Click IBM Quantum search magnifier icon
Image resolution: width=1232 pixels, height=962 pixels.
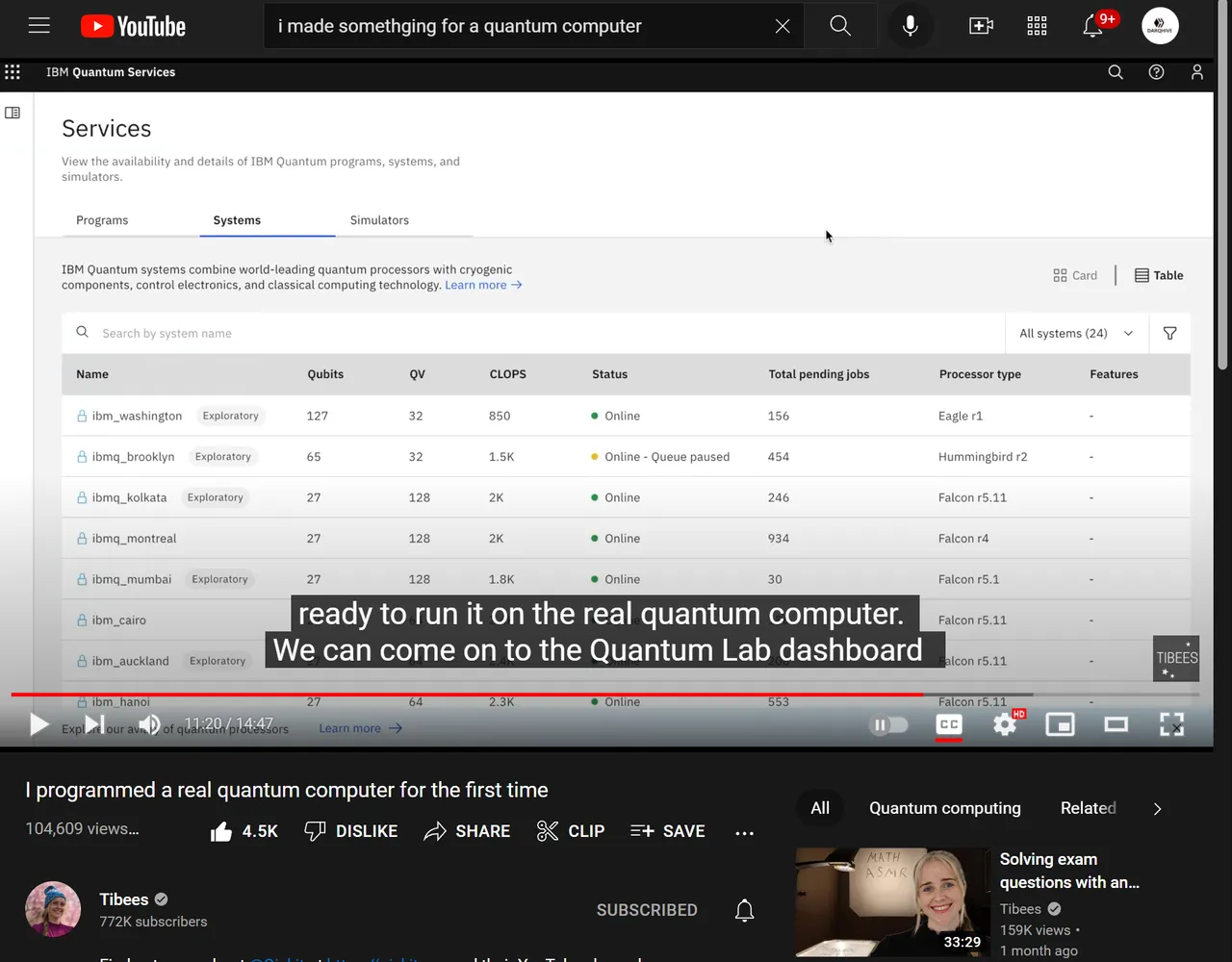[1116, 72]
